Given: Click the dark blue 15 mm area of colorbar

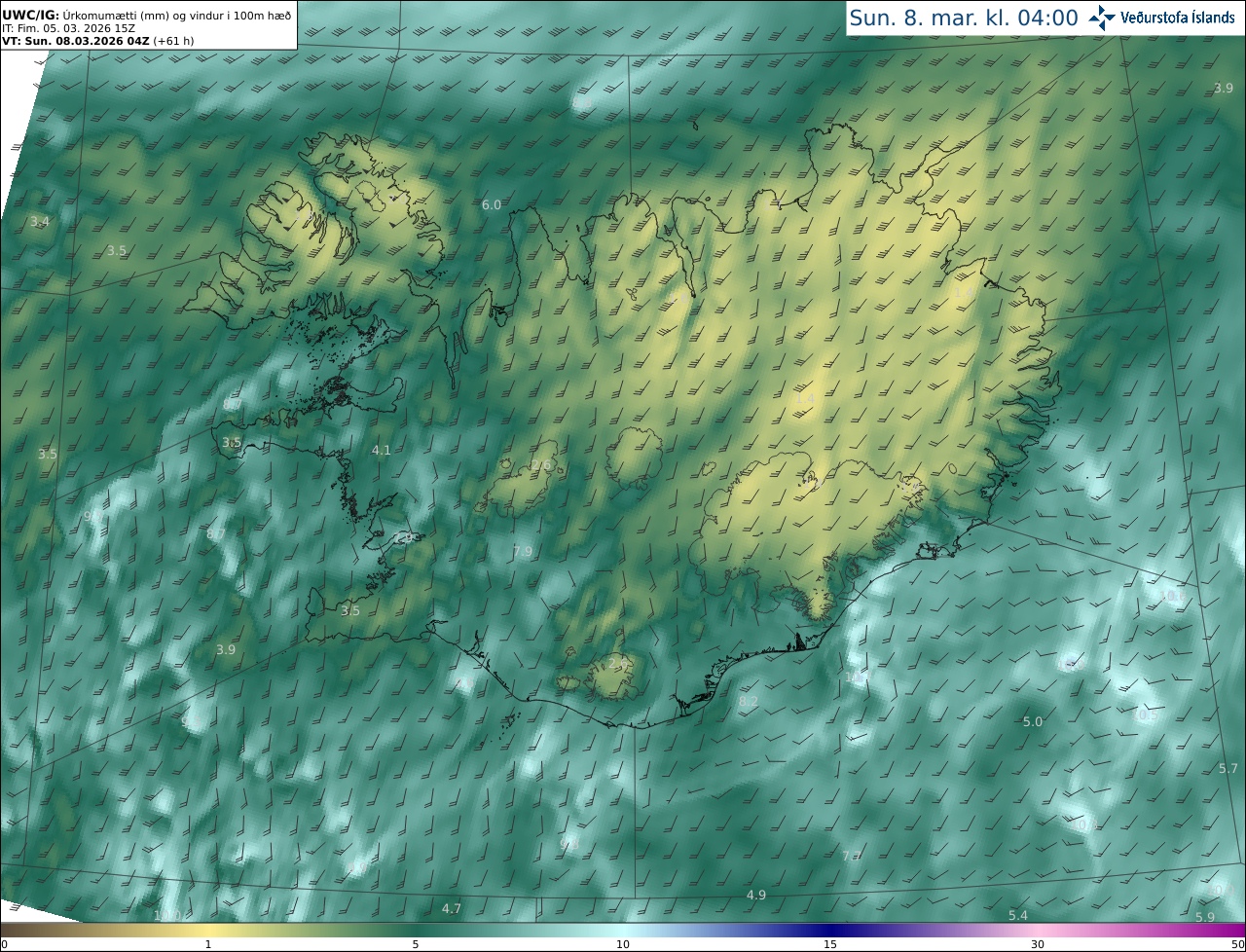Looking at the screenshot, I should pos(830,931).
